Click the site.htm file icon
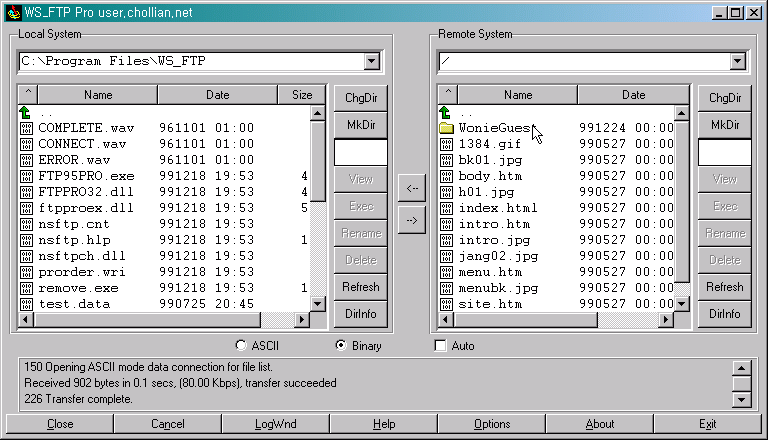The height and width of the screenshot is (440, 768). pos(446,304)
